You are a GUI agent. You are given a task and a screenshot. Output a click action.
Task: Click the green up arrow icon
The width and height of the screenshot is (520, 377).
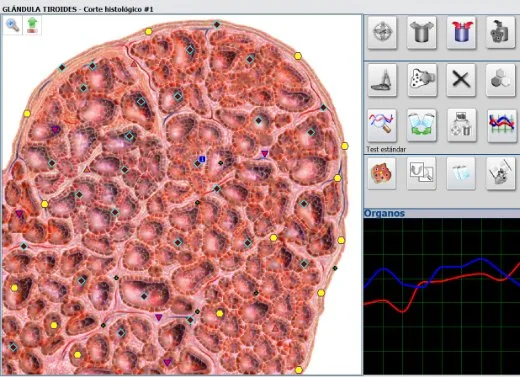pos(32,25)
